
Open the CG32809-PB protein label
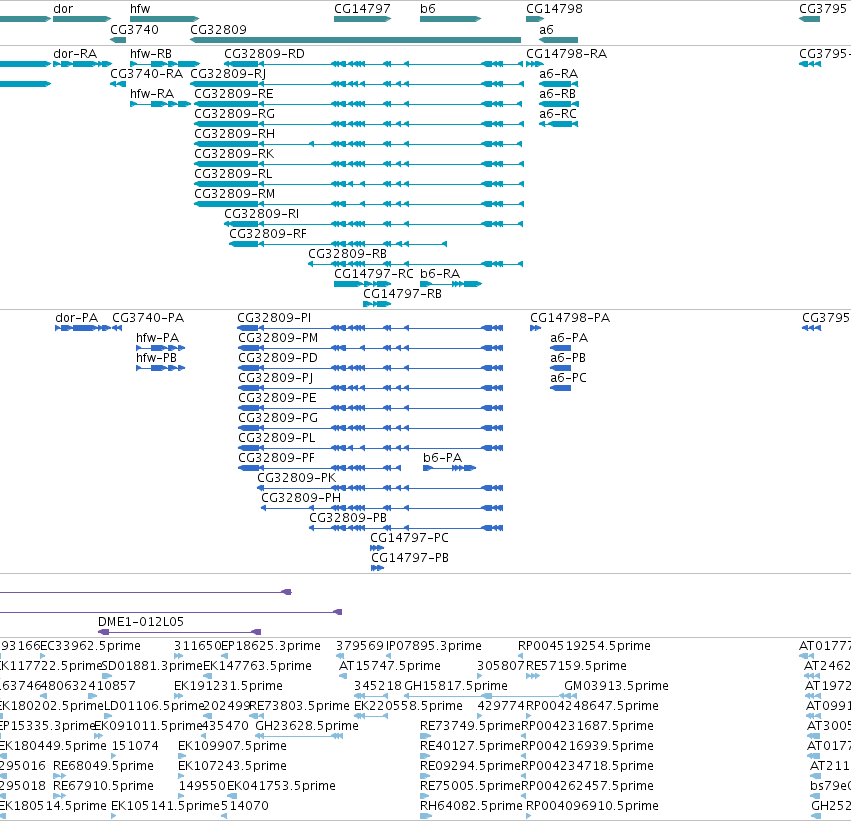point(348,518)
